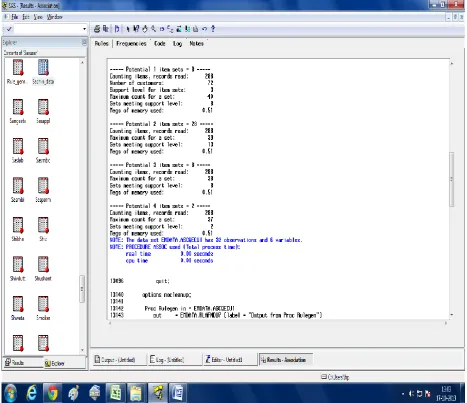The image size is (467, 403).
Task: Click the volume icon in system tray
Action: coord(412,394)
